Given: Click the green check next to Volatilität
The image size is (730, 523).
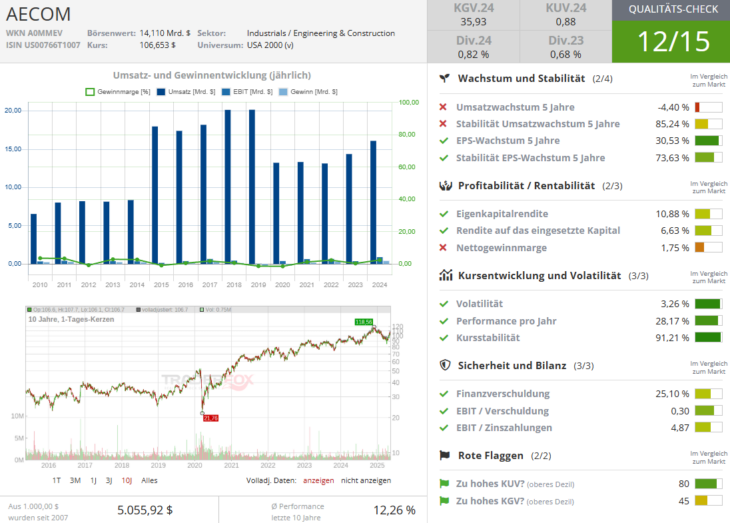Looking at the screenshot, I should [x=444, y=304].
